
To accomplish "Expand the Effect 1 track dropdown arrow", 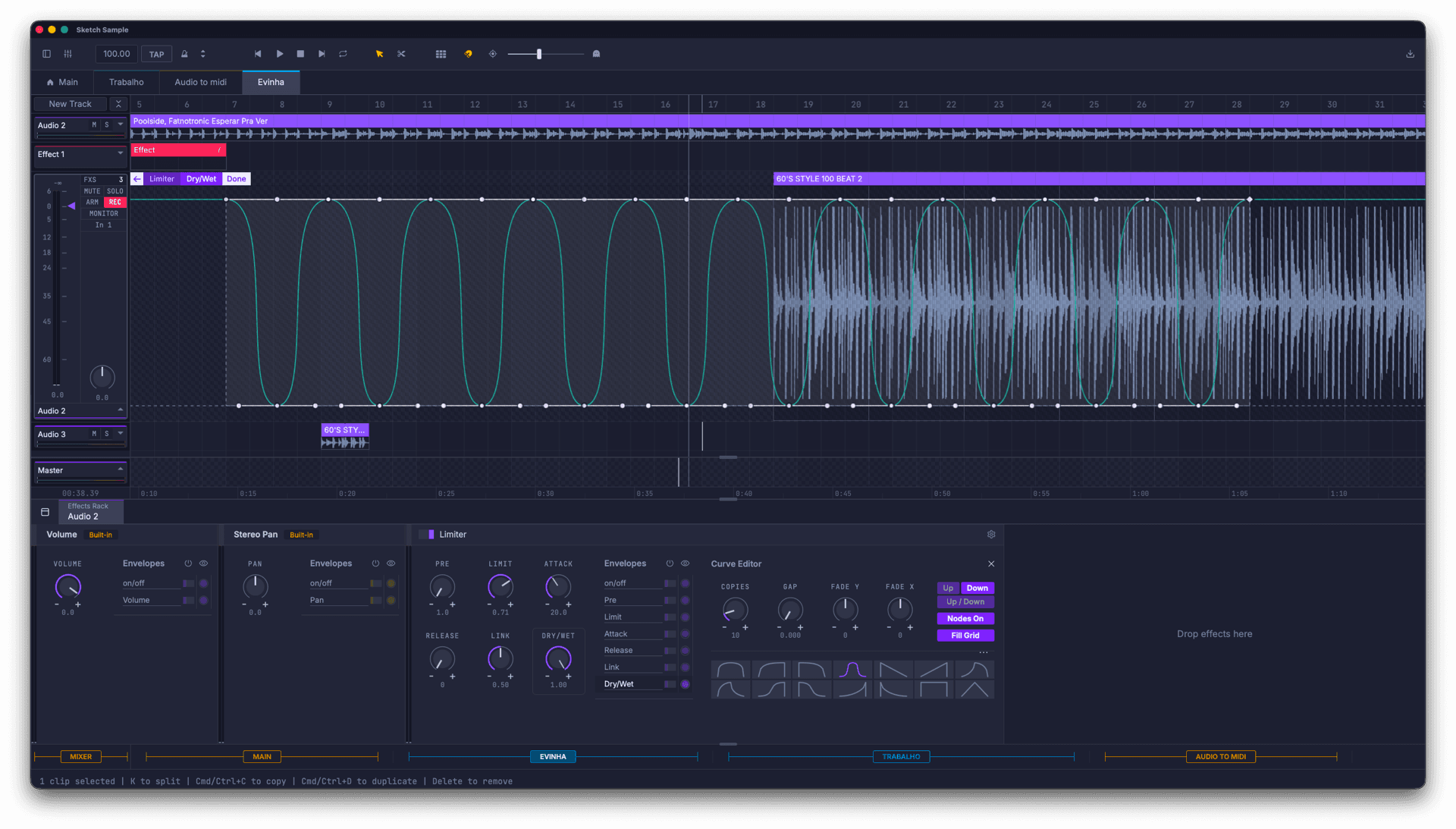I will click(x=120, y=153).
